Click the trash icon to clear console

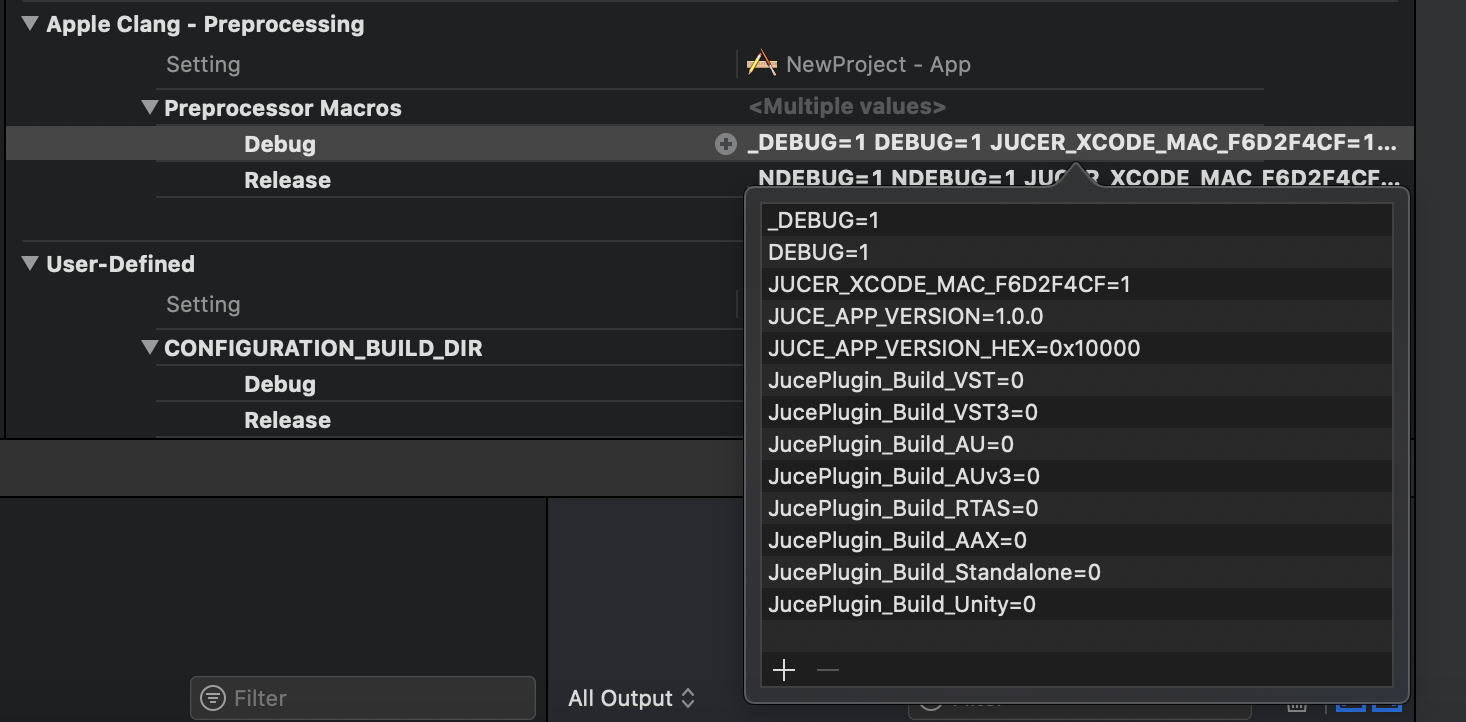(1297, 706)
